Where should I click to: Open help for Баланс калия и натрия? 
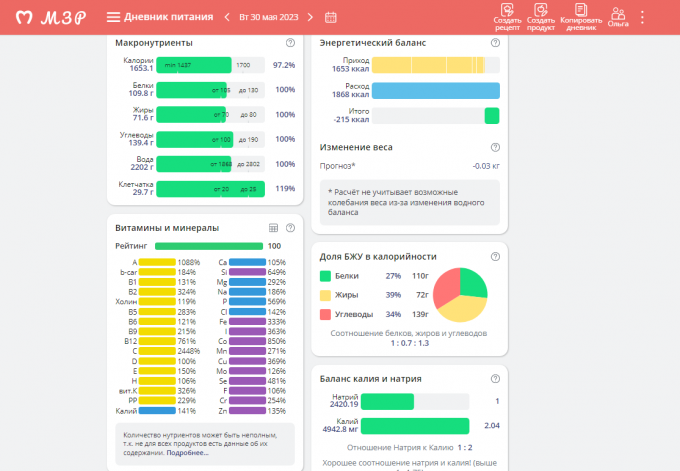tap(495, 379)
